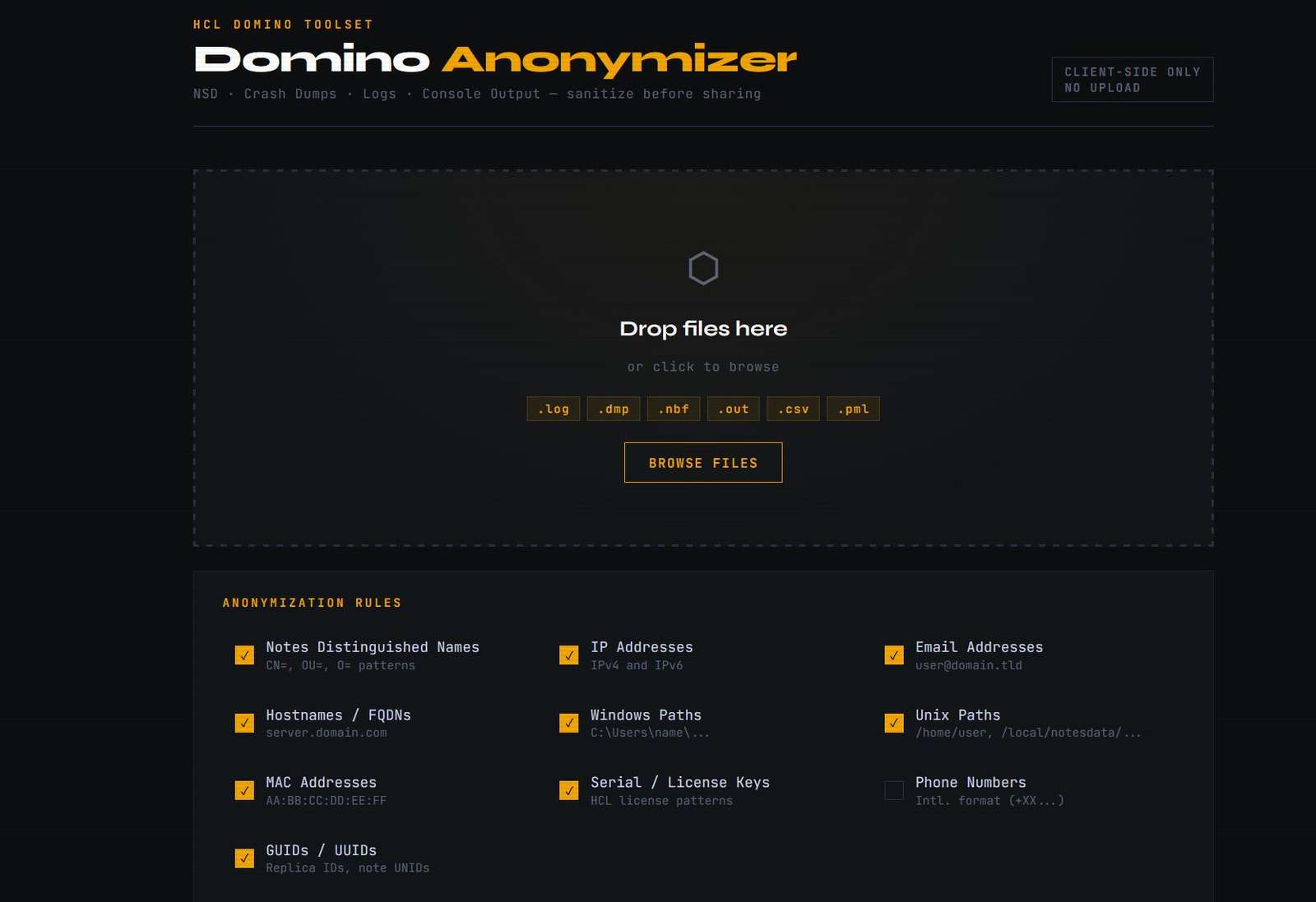Viewport: 1316px width, 902px height.
Task: Click 'AA:BB:CC:DD:EE:FF' example text
Action: [327, 800]
